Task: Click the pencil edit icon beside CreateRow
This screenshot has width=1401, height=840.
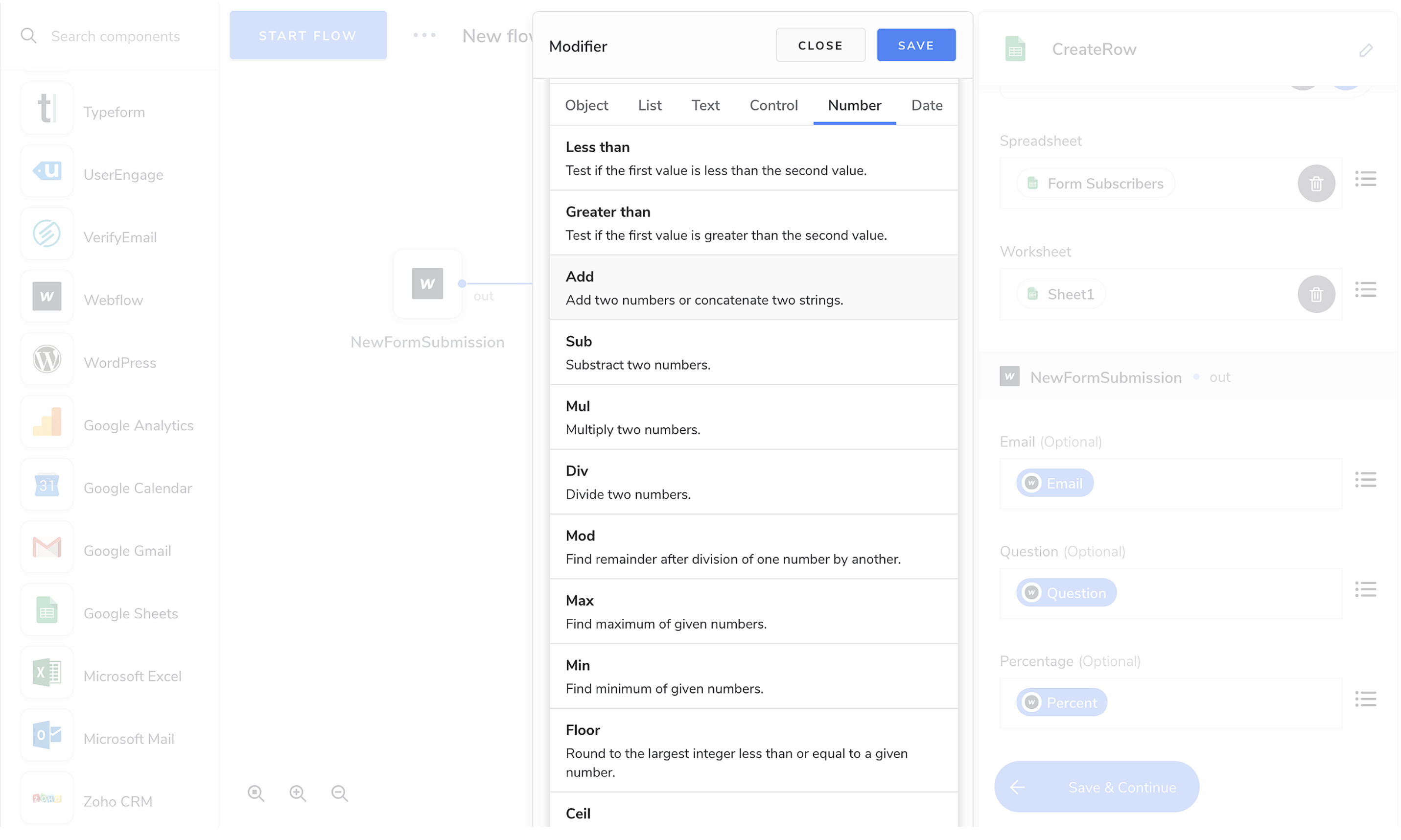Action: pyautogui.click(x=1365, y=50)
